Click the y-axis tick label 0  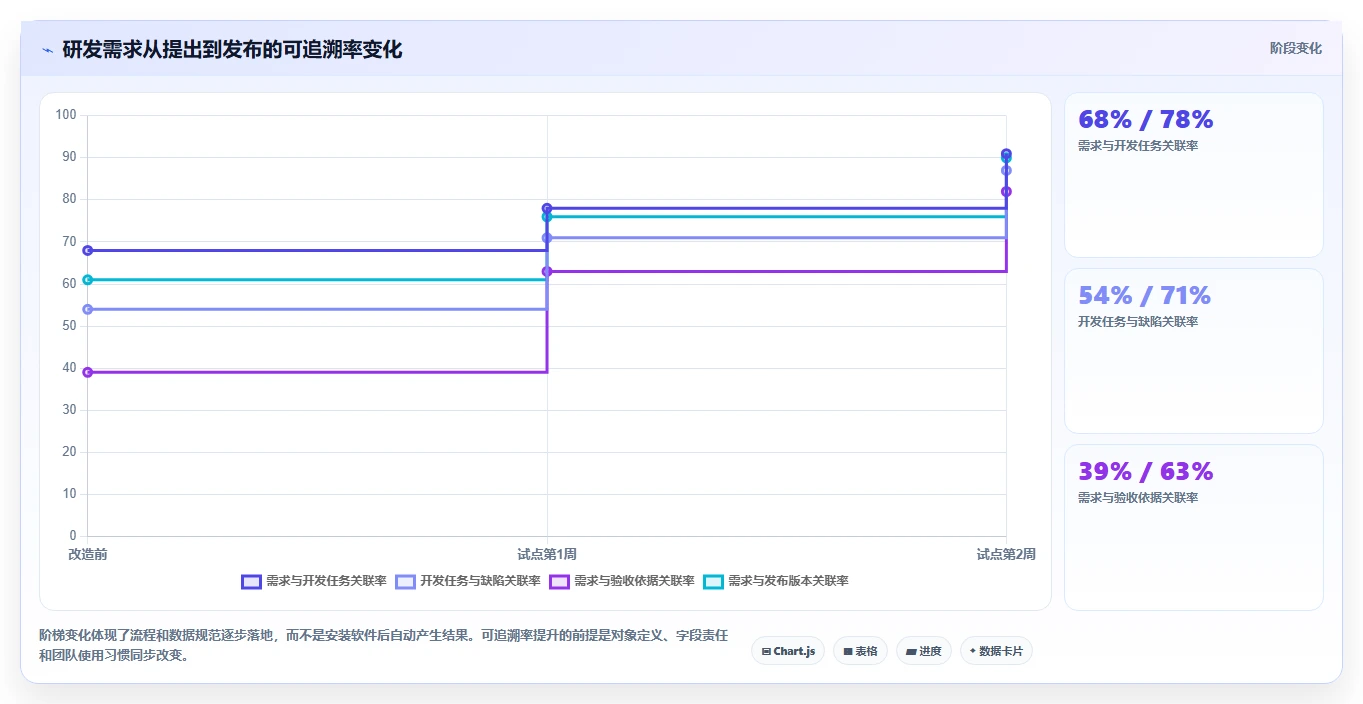(73, 536)
